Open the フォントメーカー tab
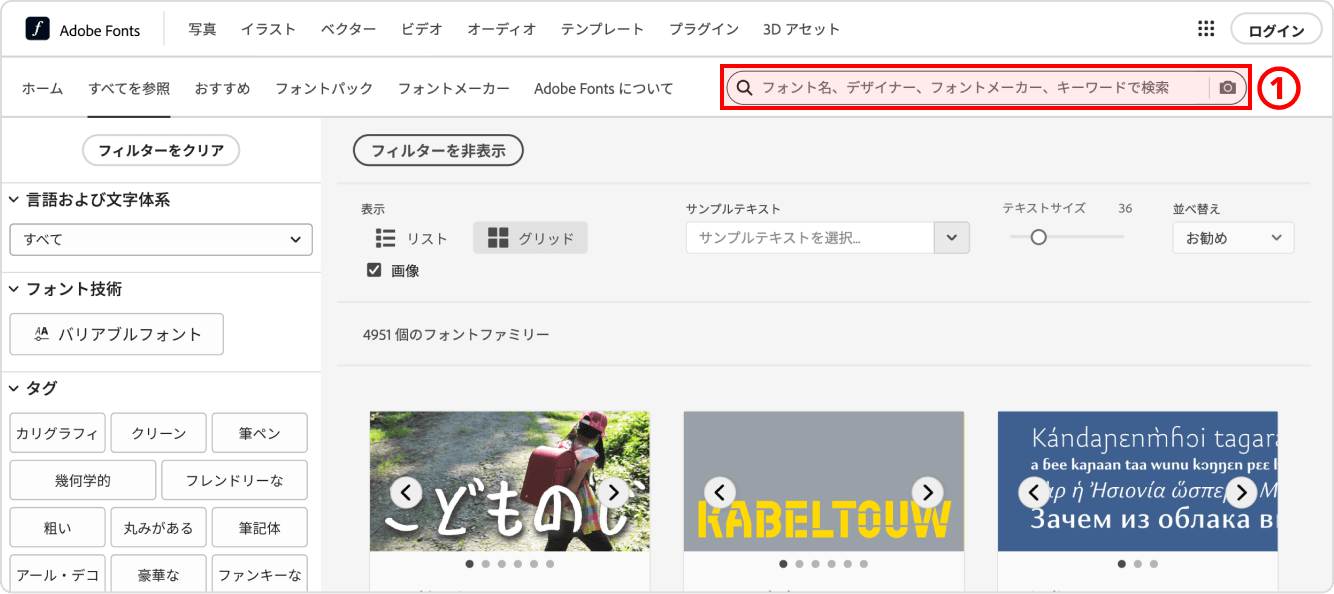This screenshot has height=594, width=1334. tap(454, 88)
